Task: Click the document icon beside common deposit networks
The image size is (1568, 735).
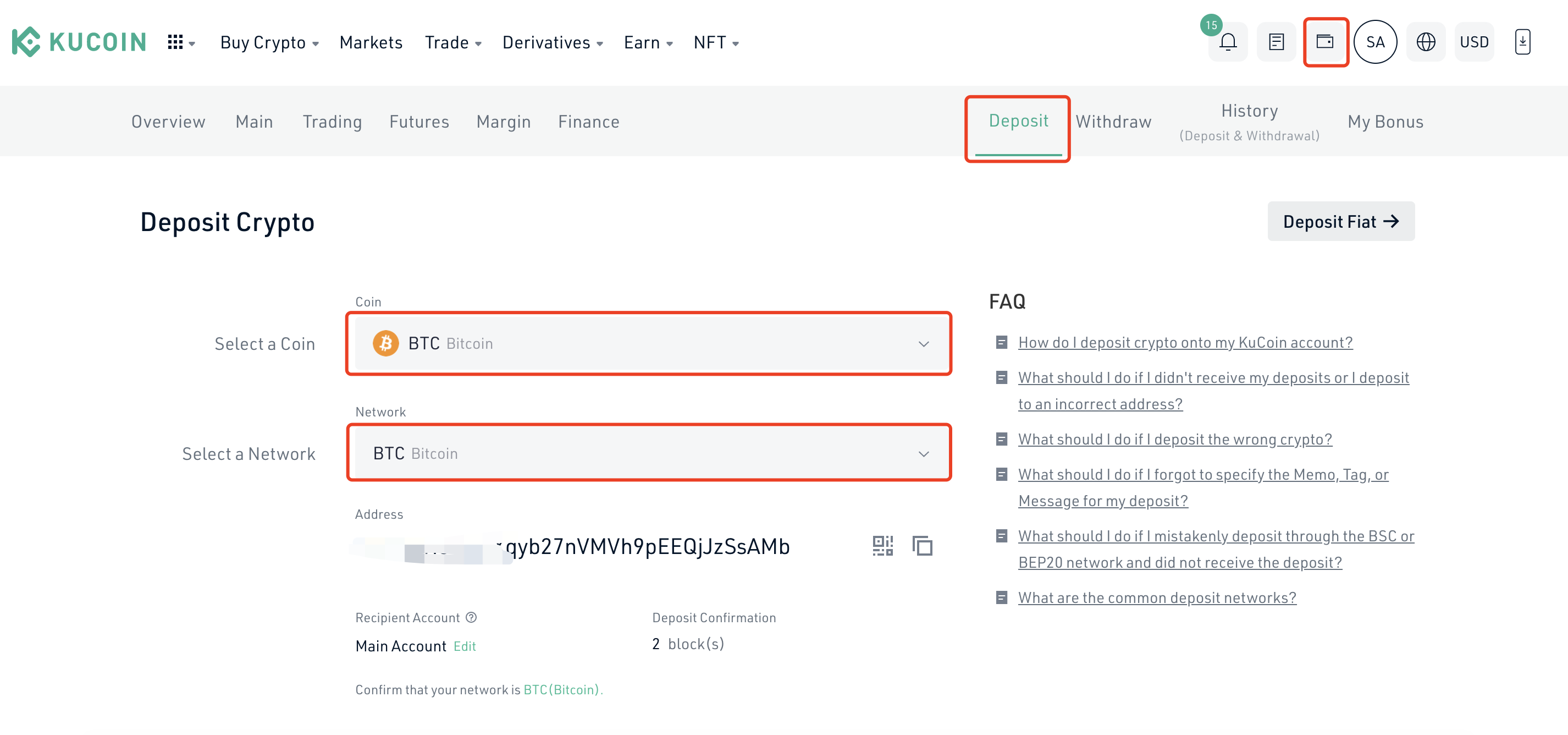Action: point(1001,597)
